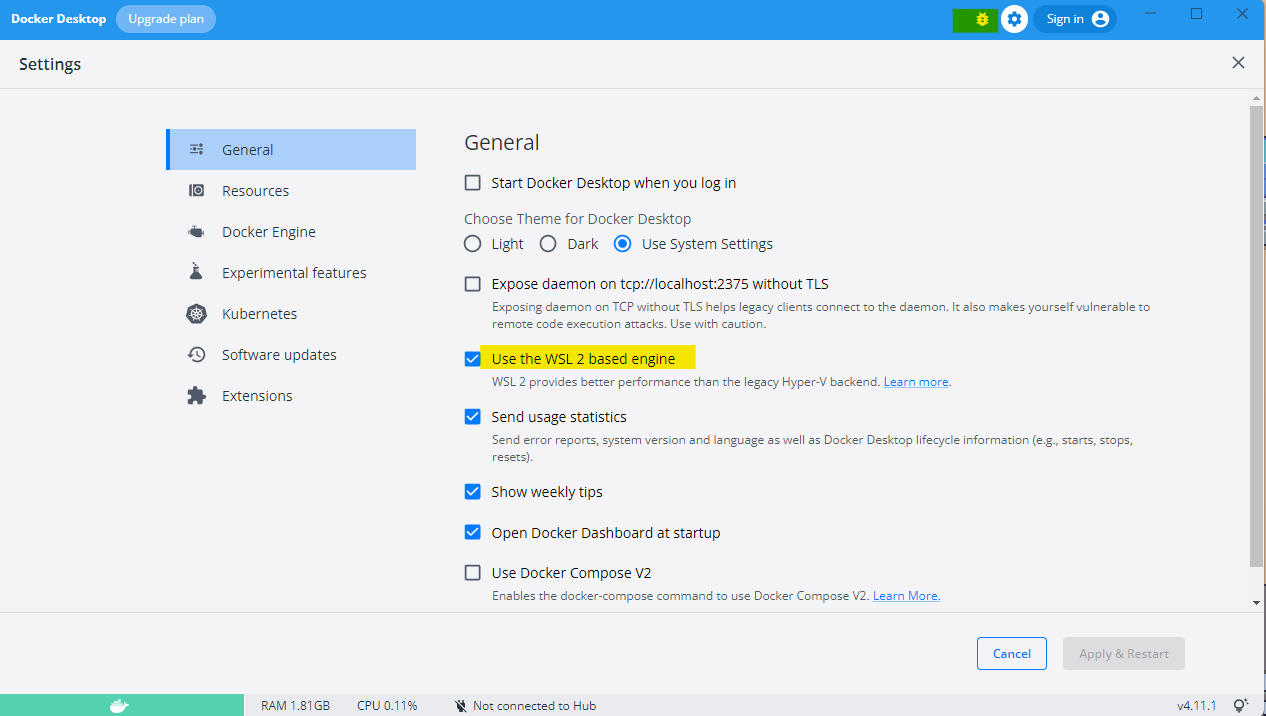Click the Resources disk icon
1266x716 pixels.
point(197,190)
